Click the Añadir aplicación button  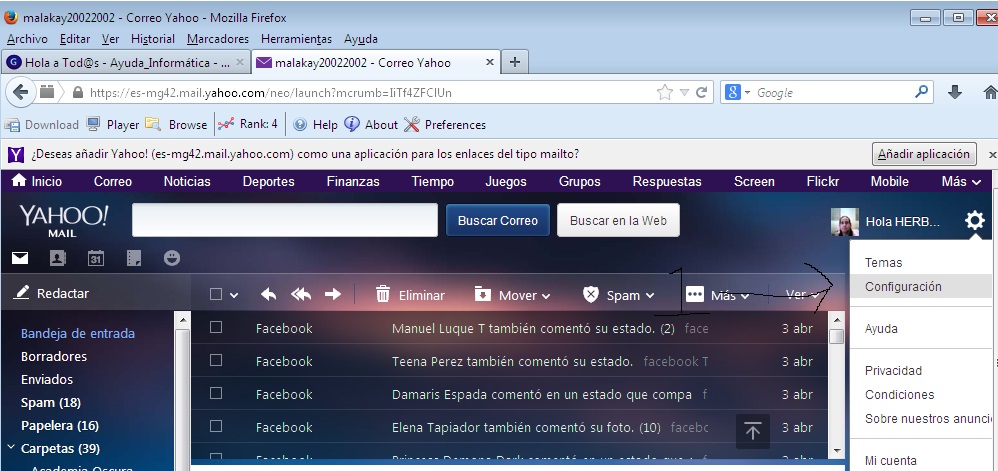point(924,154)
